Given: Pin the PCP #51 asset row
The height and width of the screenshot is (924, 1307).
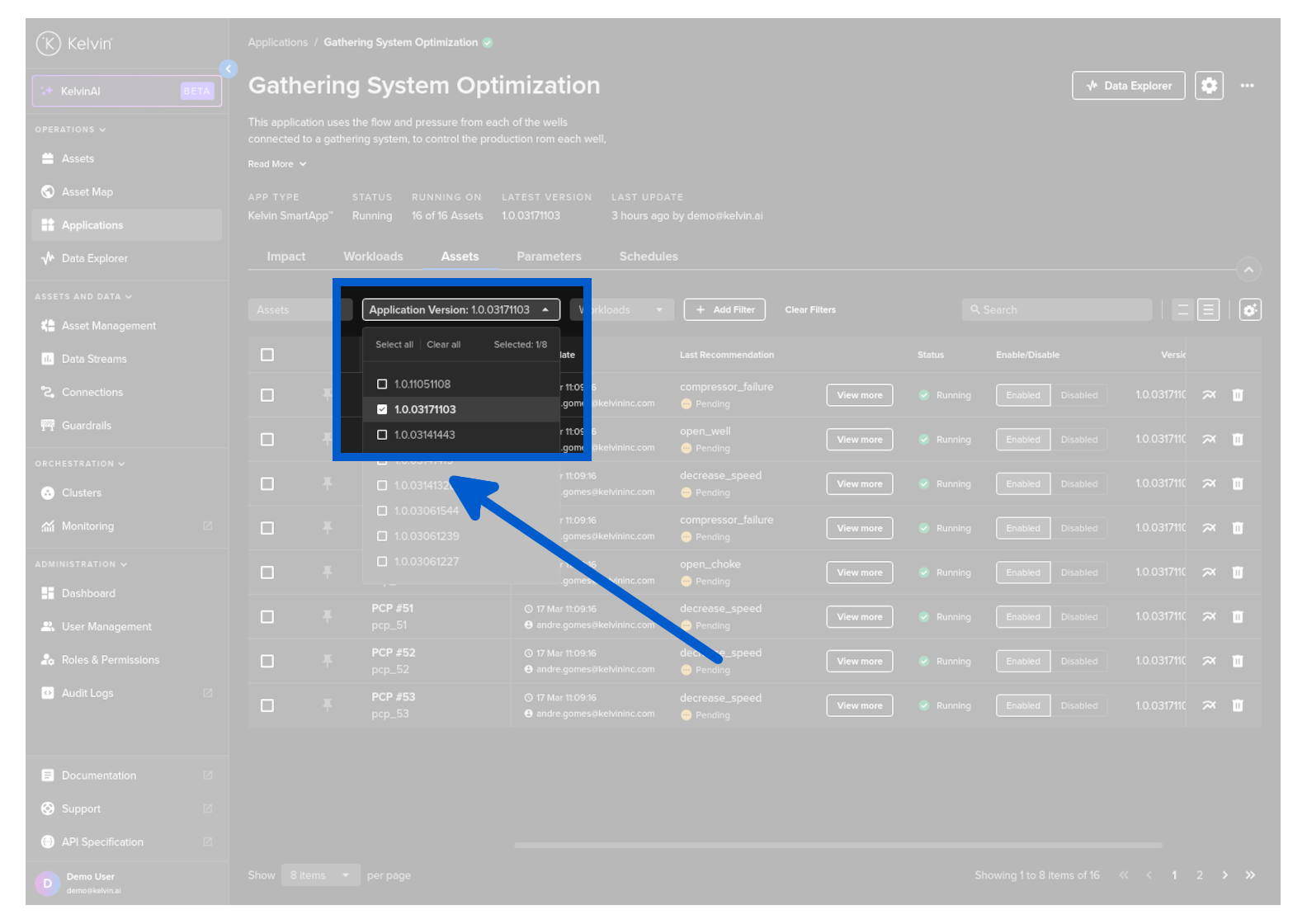Looking at the screenshot, I should click(328, 616).
